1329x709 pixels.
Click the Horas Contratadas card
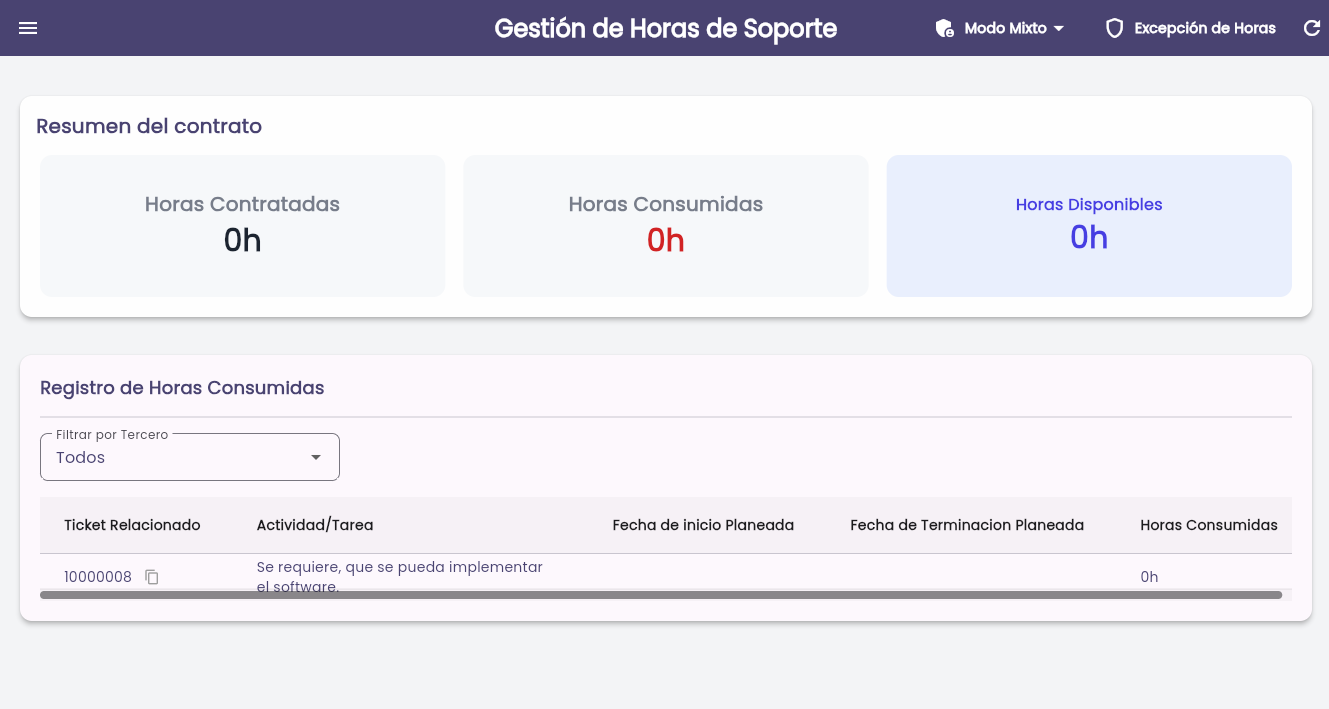pos(243,226)
